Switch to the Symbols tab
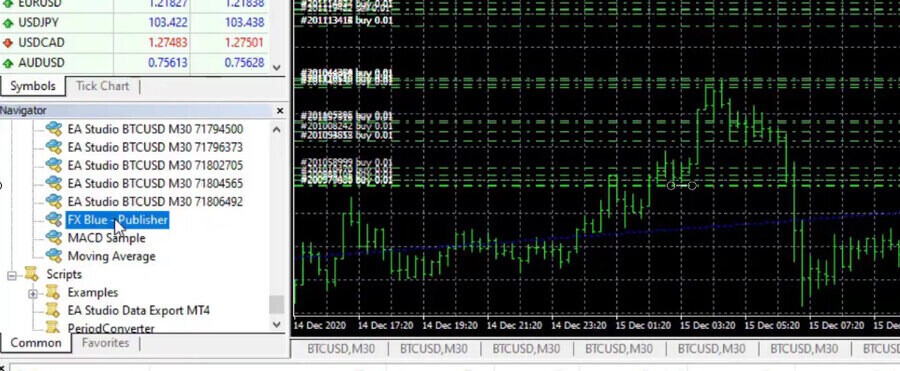This screenshot has height=371, width=900. pyautogui.click(x=33, y=86)
